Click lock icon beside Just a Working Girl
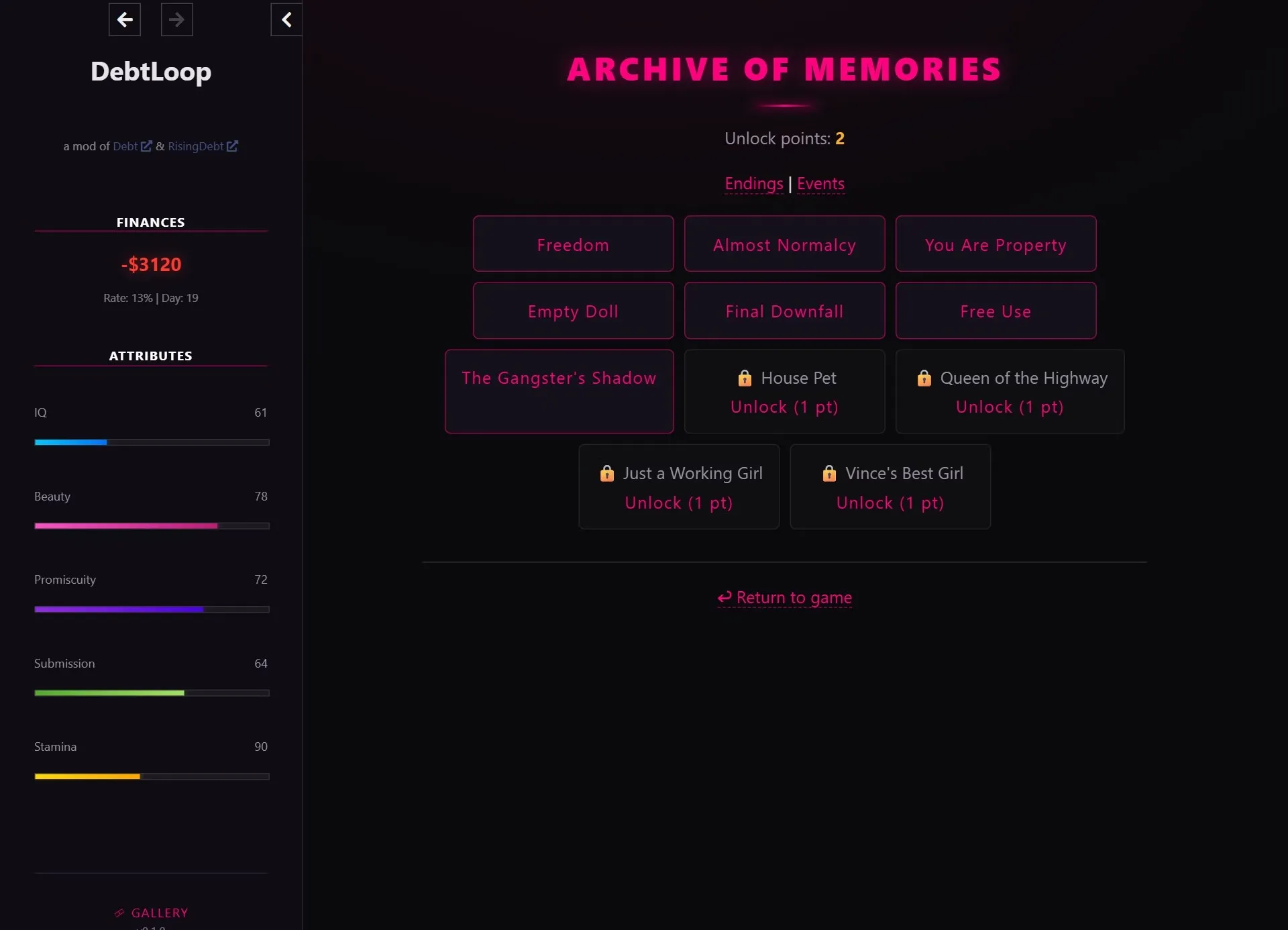The width and height of the screenshot is (1288, 930). click(606, 474)
